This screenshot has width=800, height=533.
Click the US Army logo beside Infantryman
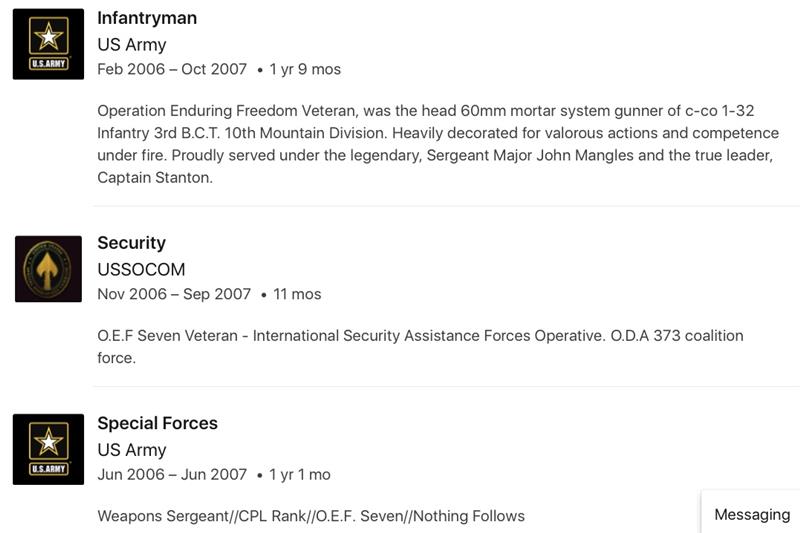click(48, 44)
